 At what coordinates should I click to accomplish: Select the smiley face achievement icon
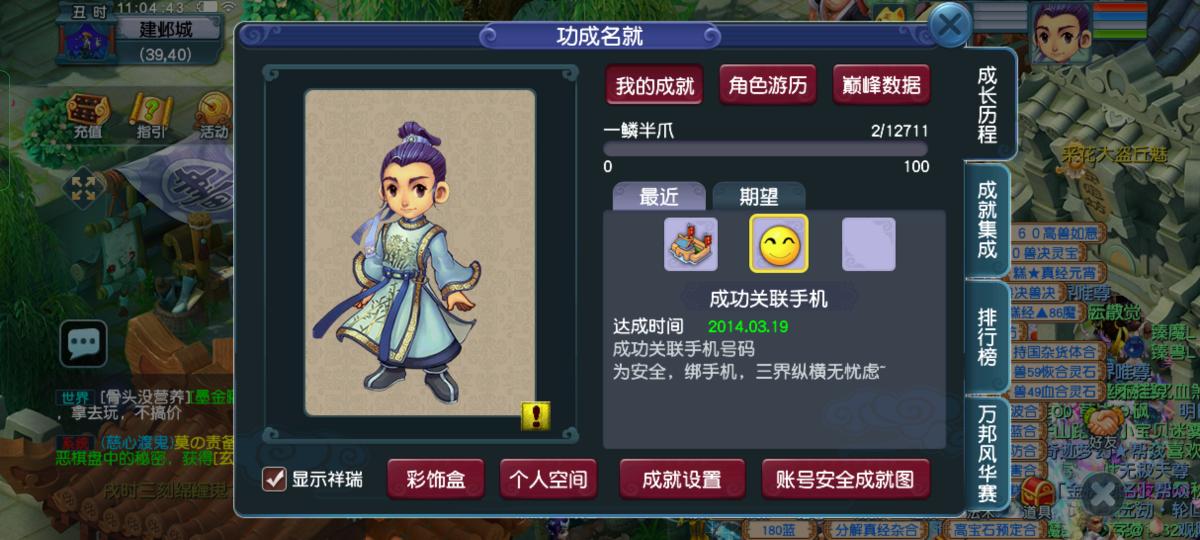click(779, 244)
